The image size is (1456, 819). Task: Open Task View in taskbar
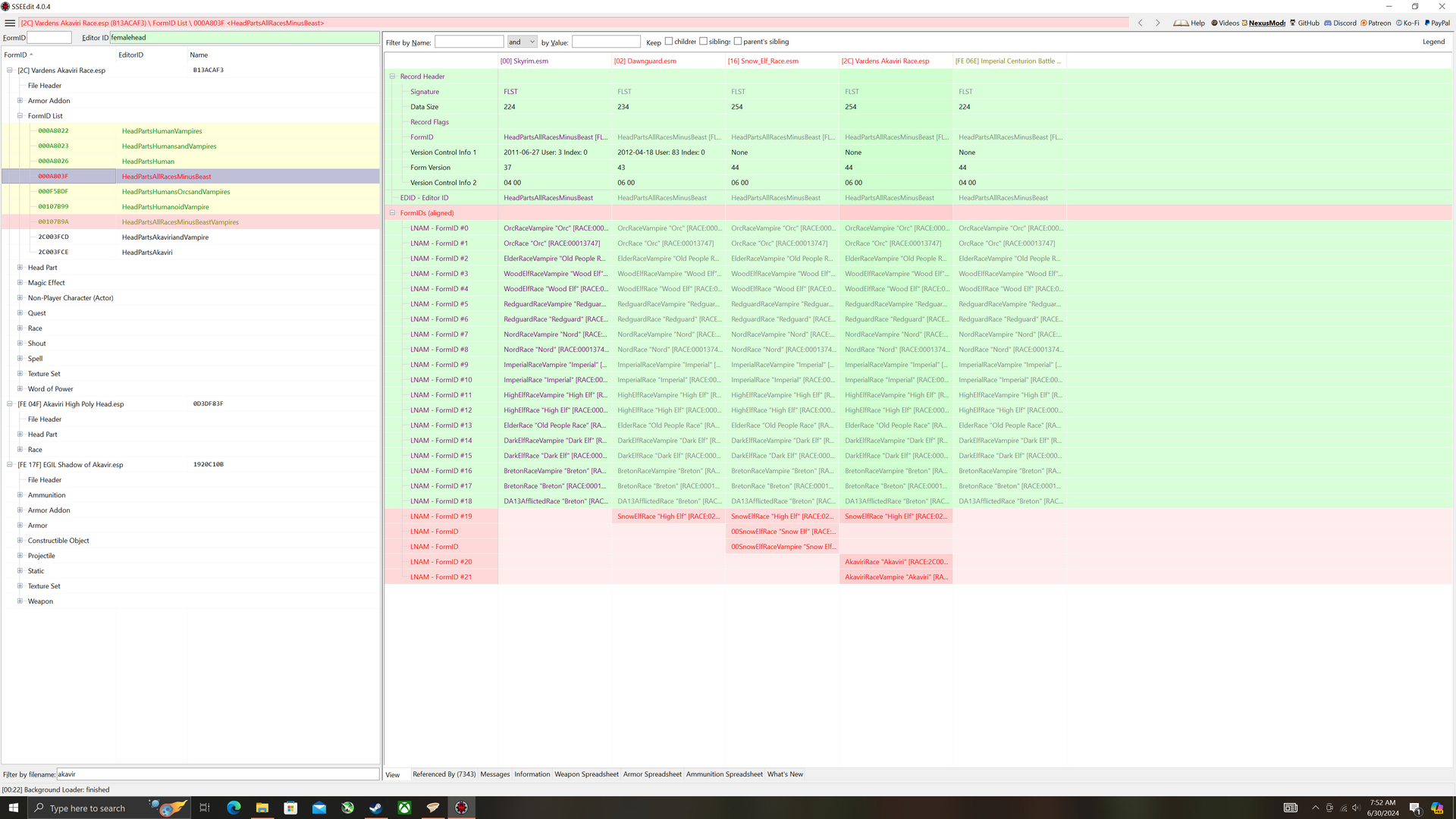tap(204, 808)
